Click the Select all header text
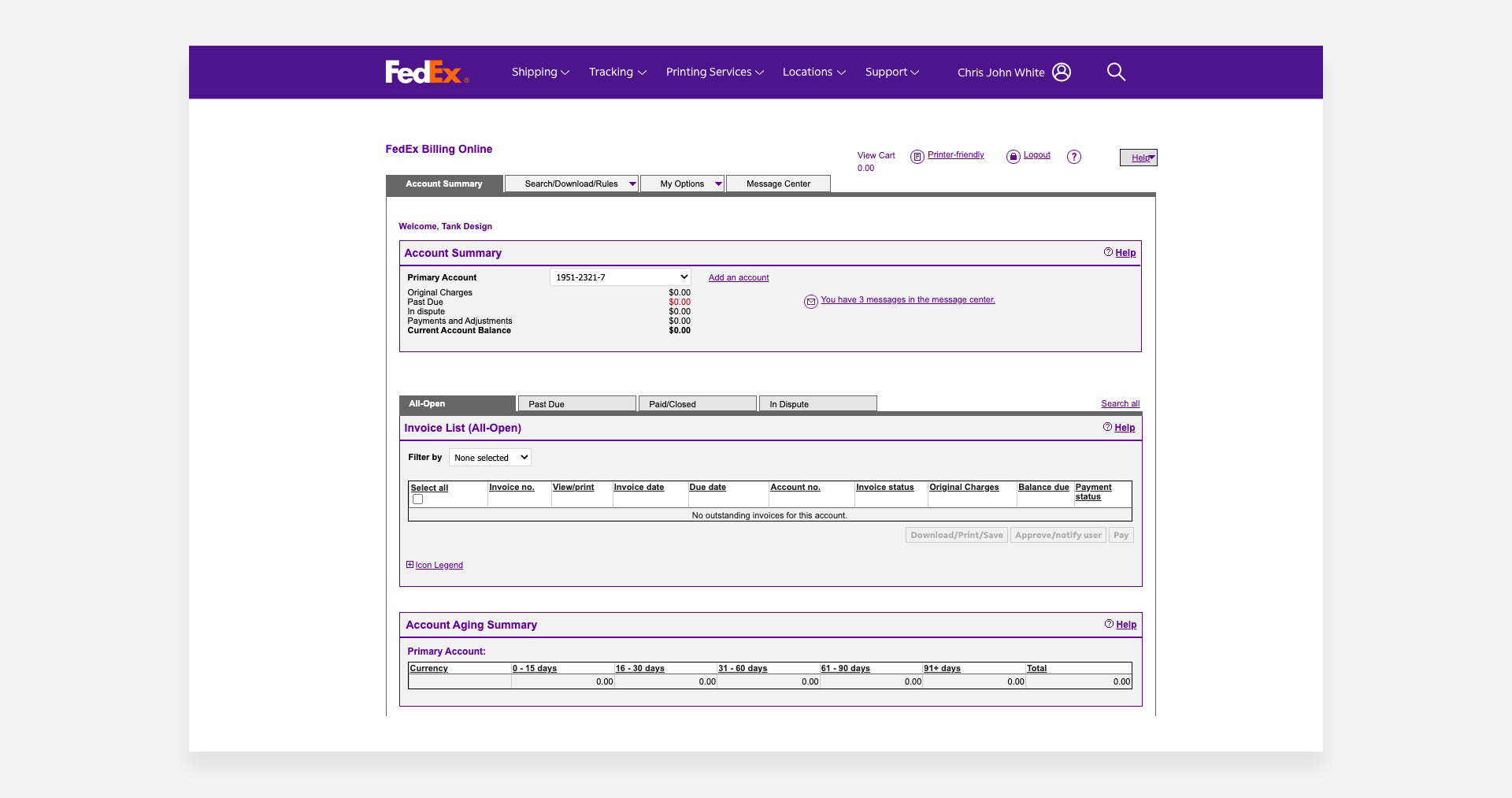 tap(429, 488)
